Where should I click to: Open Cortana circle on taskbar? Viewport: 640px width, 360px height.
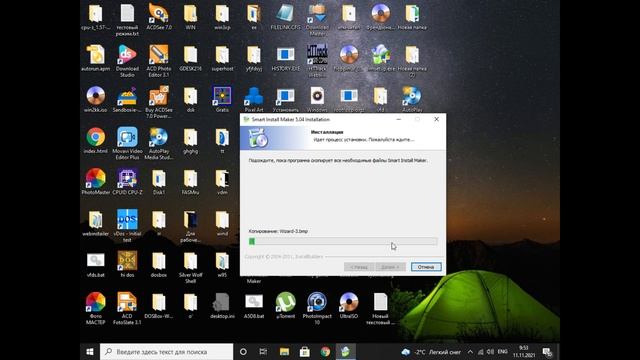coord(243,351)
